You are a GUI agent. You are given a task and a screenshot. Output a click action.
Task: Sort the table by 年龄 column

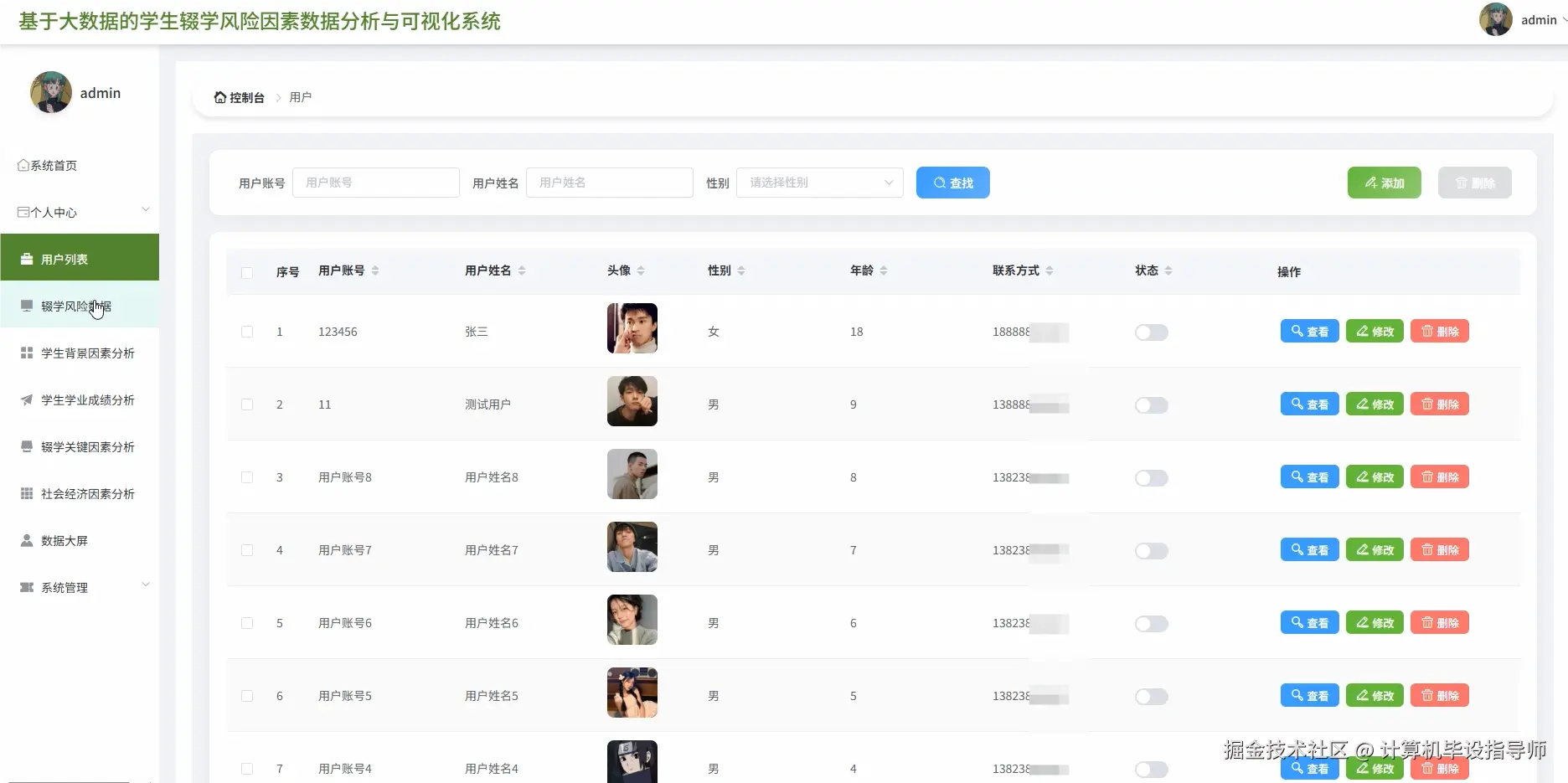[x=884, y=270]
